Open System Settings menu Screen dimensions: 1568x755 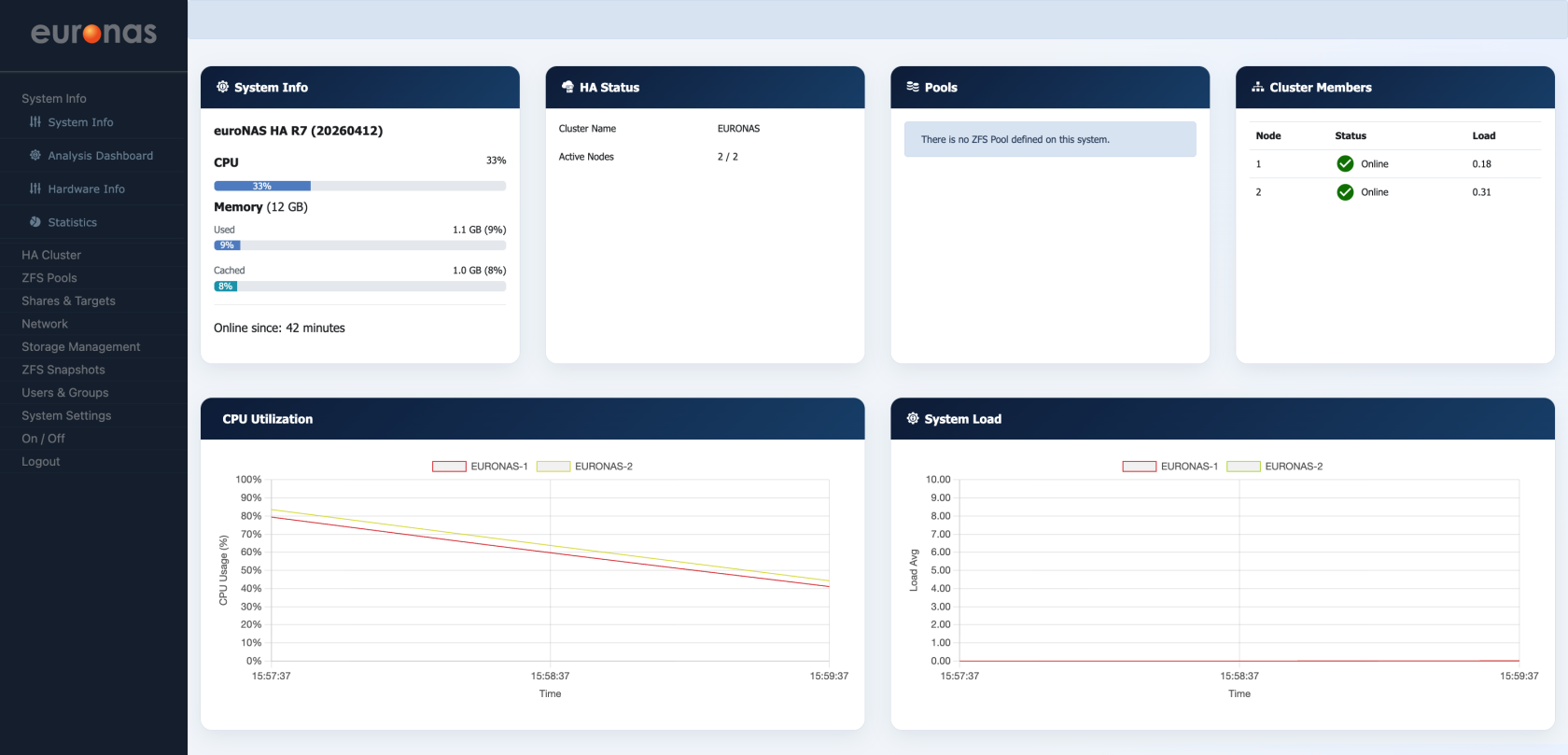click(x=66, y=415)
